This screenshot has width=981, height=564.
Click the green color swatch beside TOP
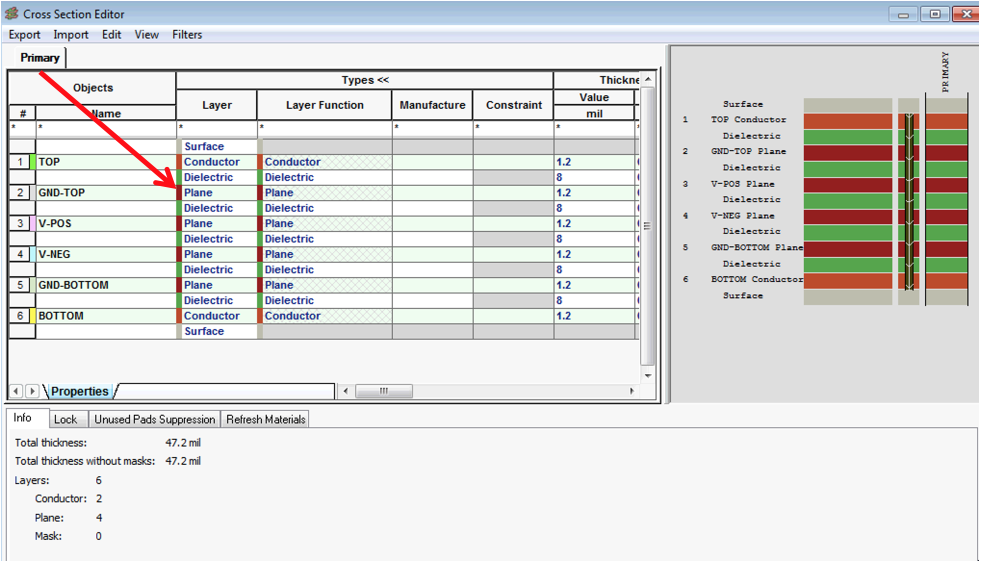pyautogui.click(x=33, y=162)
